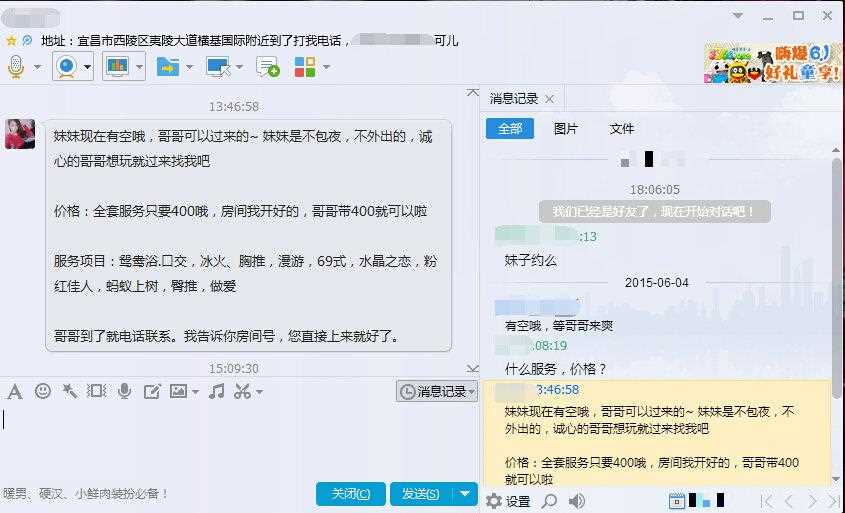Send a window shake nudge
The width and height of the screenshot is (845, 513).
pyautogui.click(x=96, y=391)
